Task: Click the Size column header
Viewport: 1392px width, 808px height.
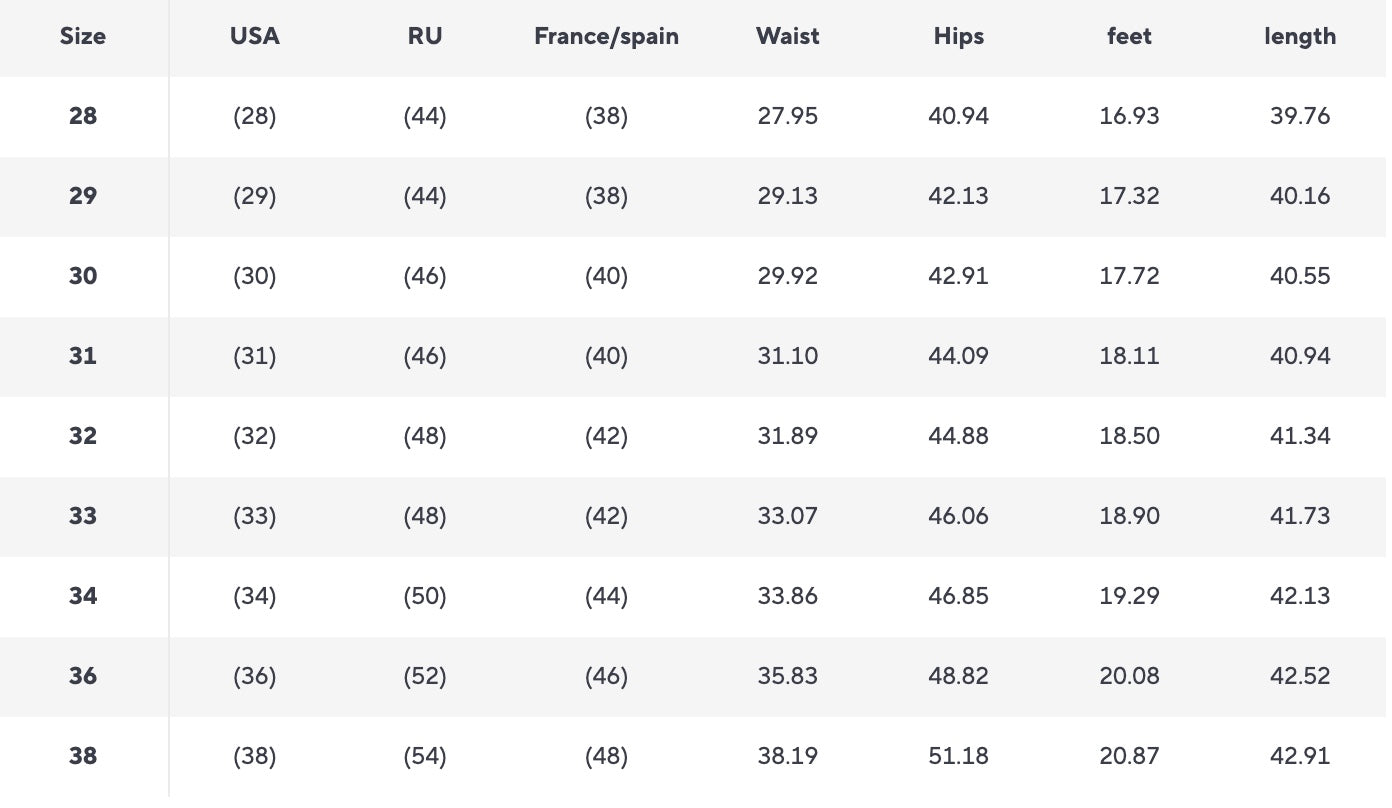Action: click(83, 37)
